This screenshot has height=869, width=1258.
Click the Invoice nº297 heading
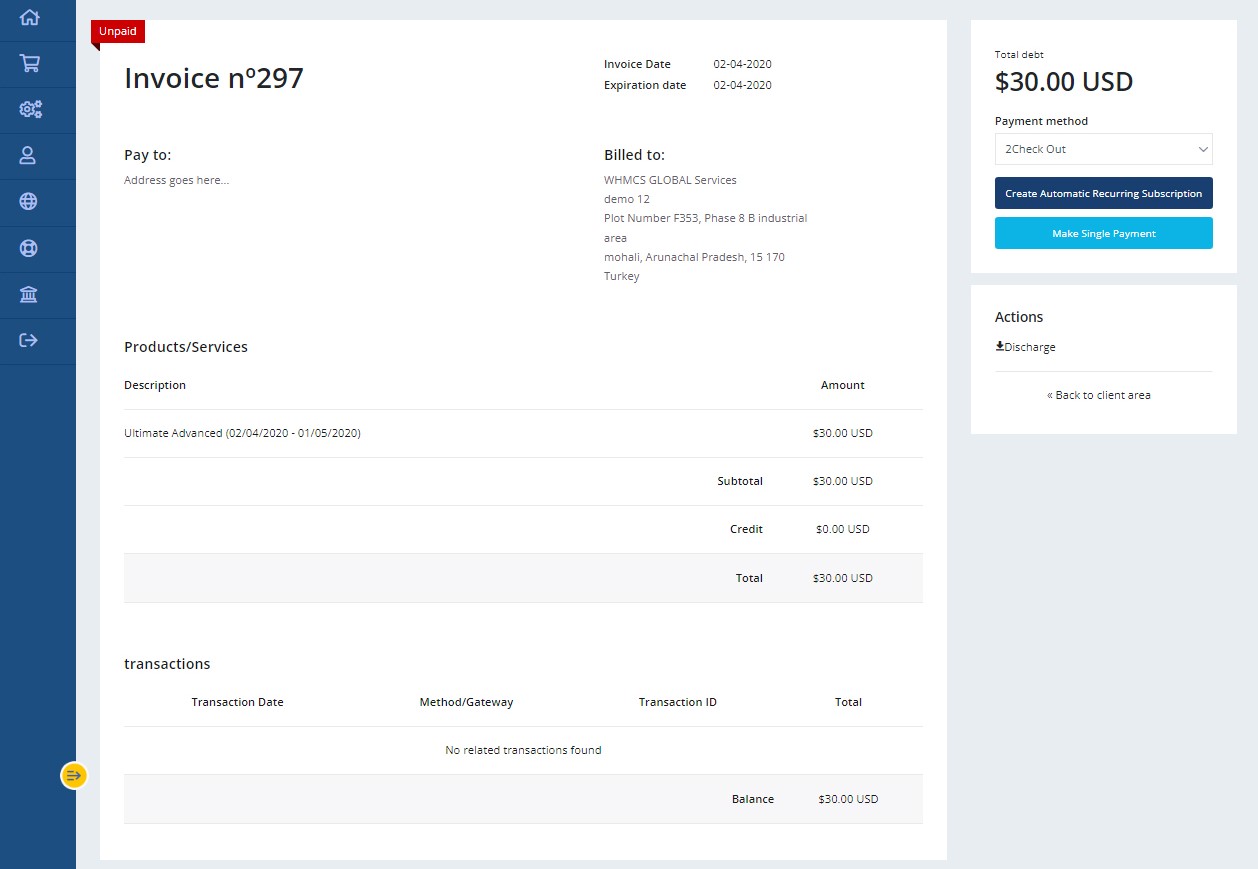(x=213, y=78)
